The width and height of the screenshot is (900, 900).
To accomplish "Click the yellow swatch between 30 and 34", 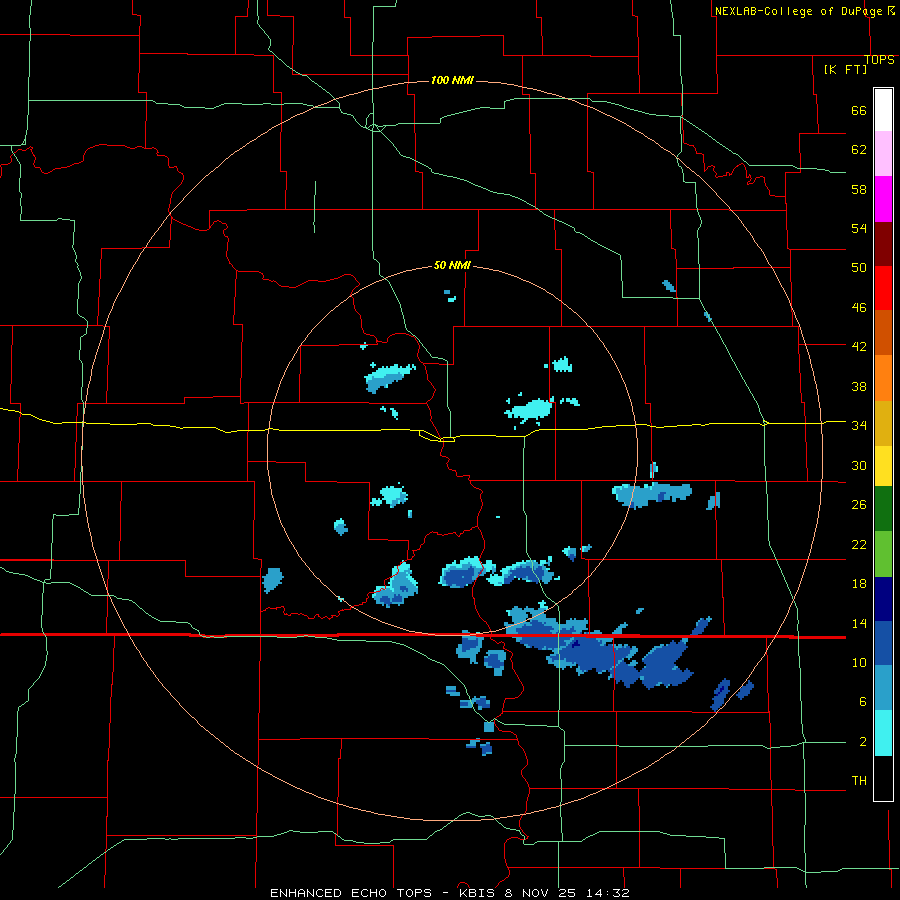I will coord(883,466).
